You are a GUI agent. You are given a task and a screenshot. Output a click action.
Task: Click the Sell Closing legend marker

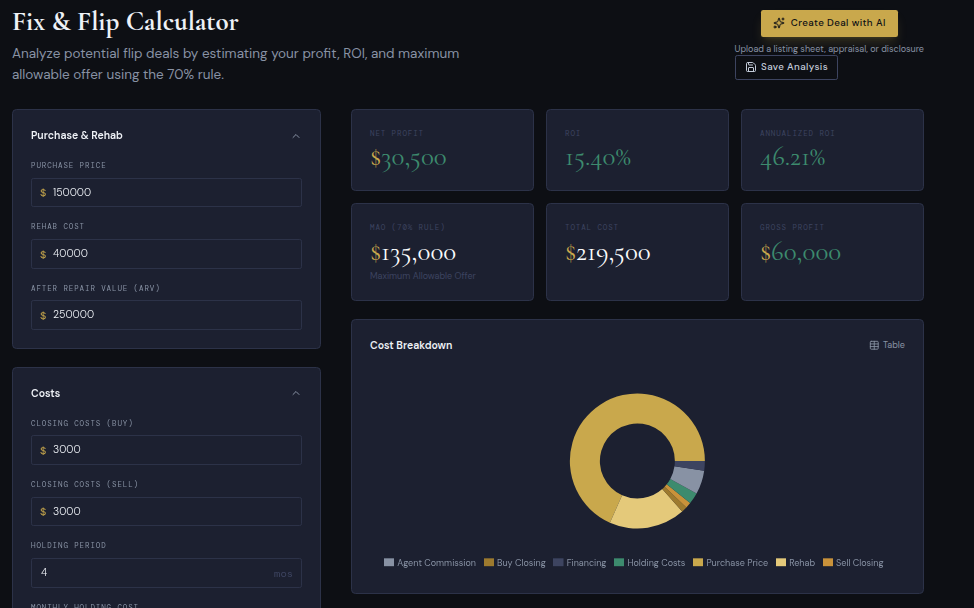pos(827,562)
